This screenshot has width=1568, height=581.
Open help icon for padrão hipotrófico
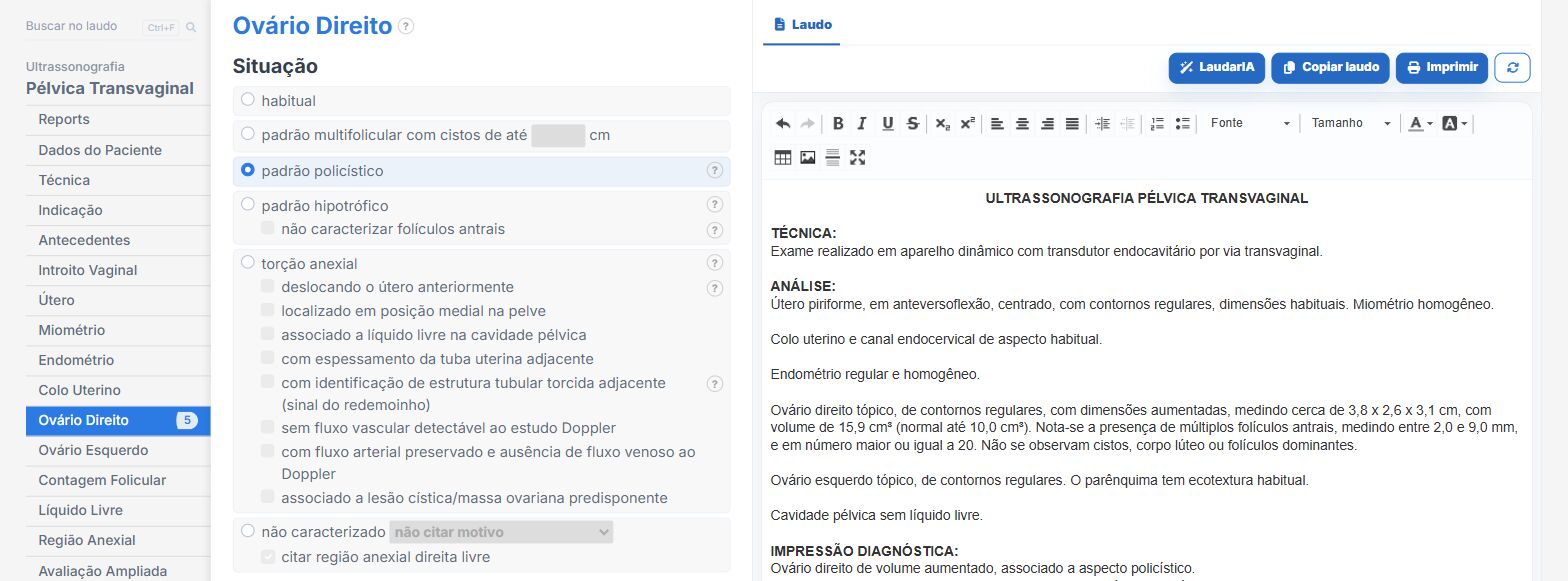pyautogui.click(x=715, y=205)
